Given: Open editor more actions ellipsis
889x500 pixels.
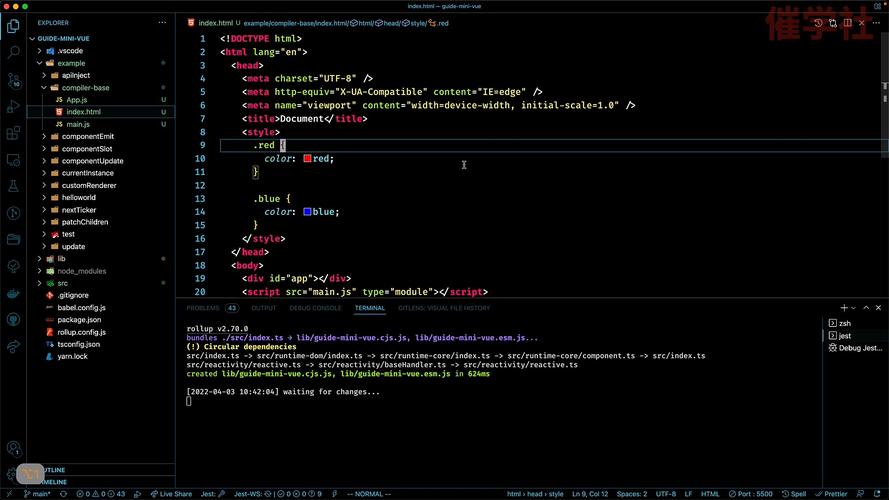Looking at the screenshot, I should [x=877, y=23].
